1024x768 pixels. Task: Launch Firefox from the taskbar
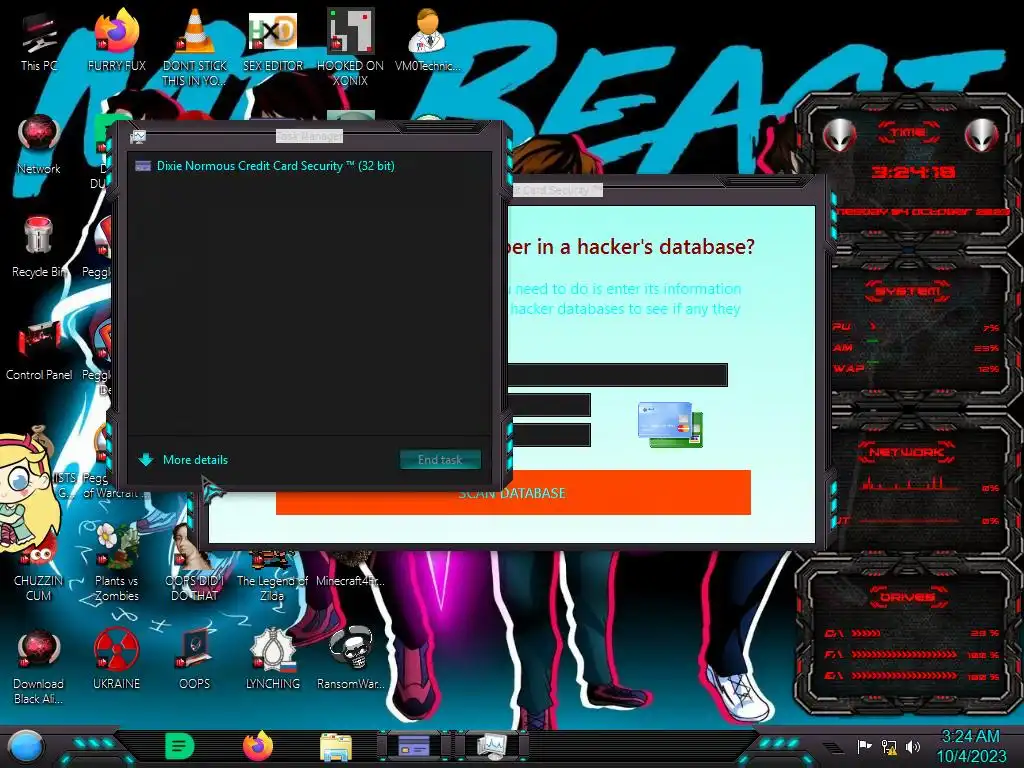[258, 746]
